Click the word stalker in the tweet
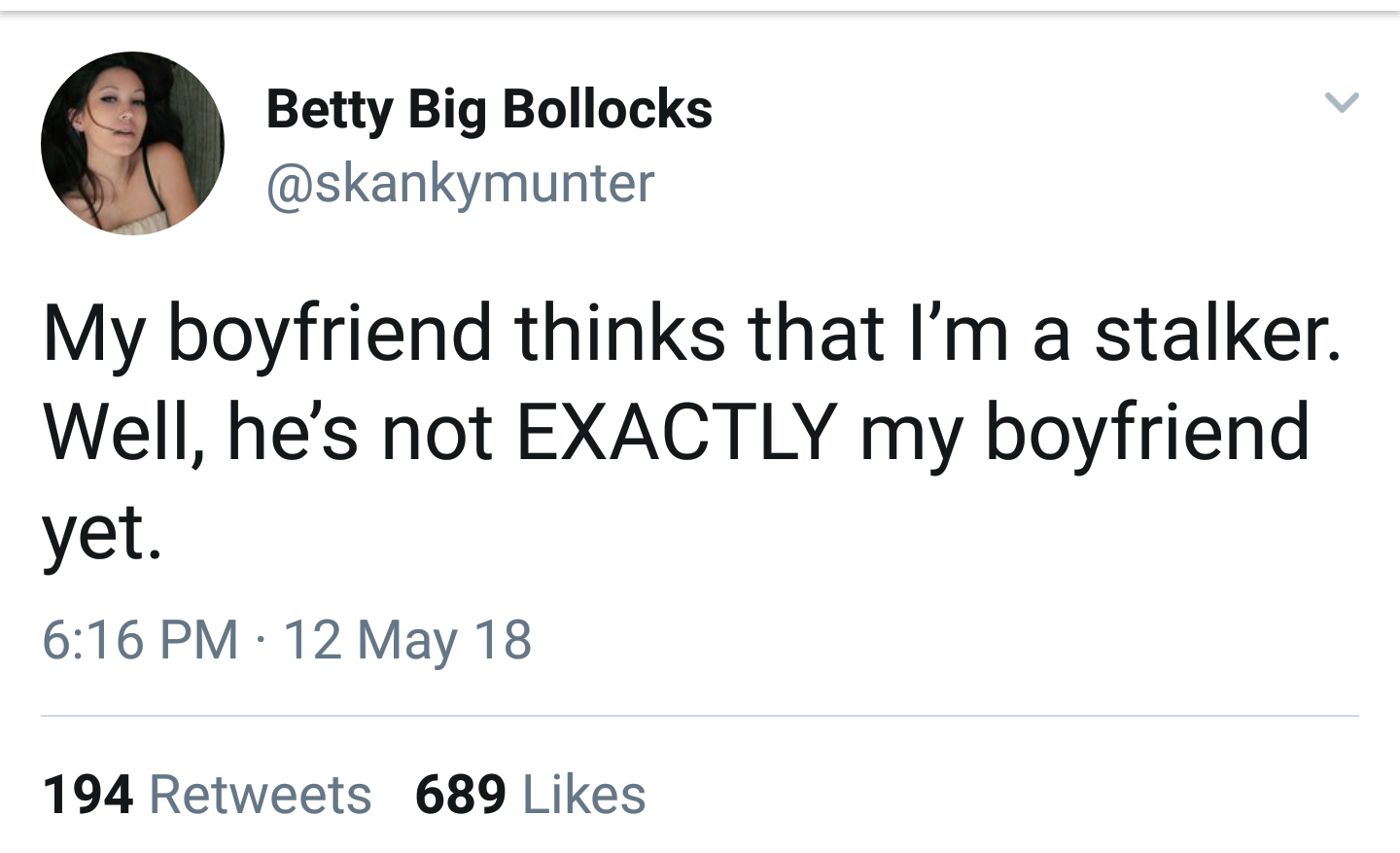The width and height of the screenshot is (1400, 853). pyautogui.click(x=1217, y=333)
